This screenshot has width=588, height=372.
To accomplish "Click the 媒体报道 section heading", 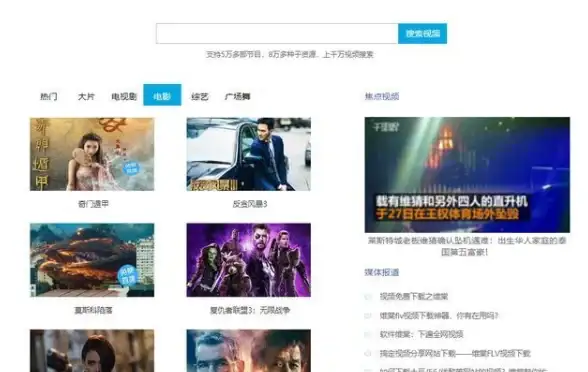I will pyautogui.click(x=382, y=272).
